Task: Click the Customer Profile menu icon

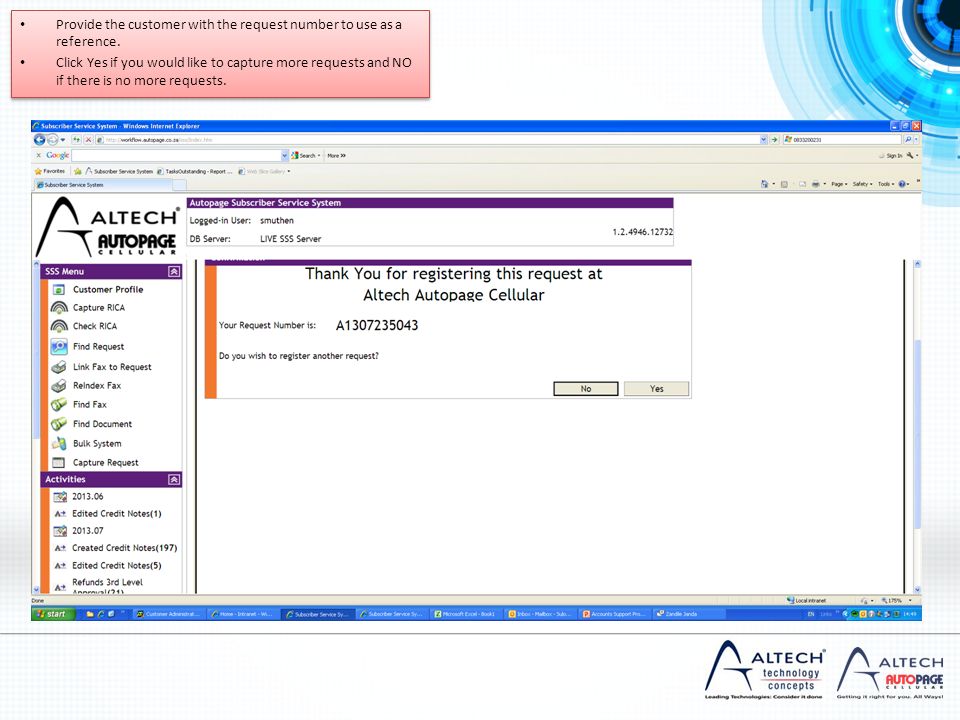Action: (x=59, y=290)
